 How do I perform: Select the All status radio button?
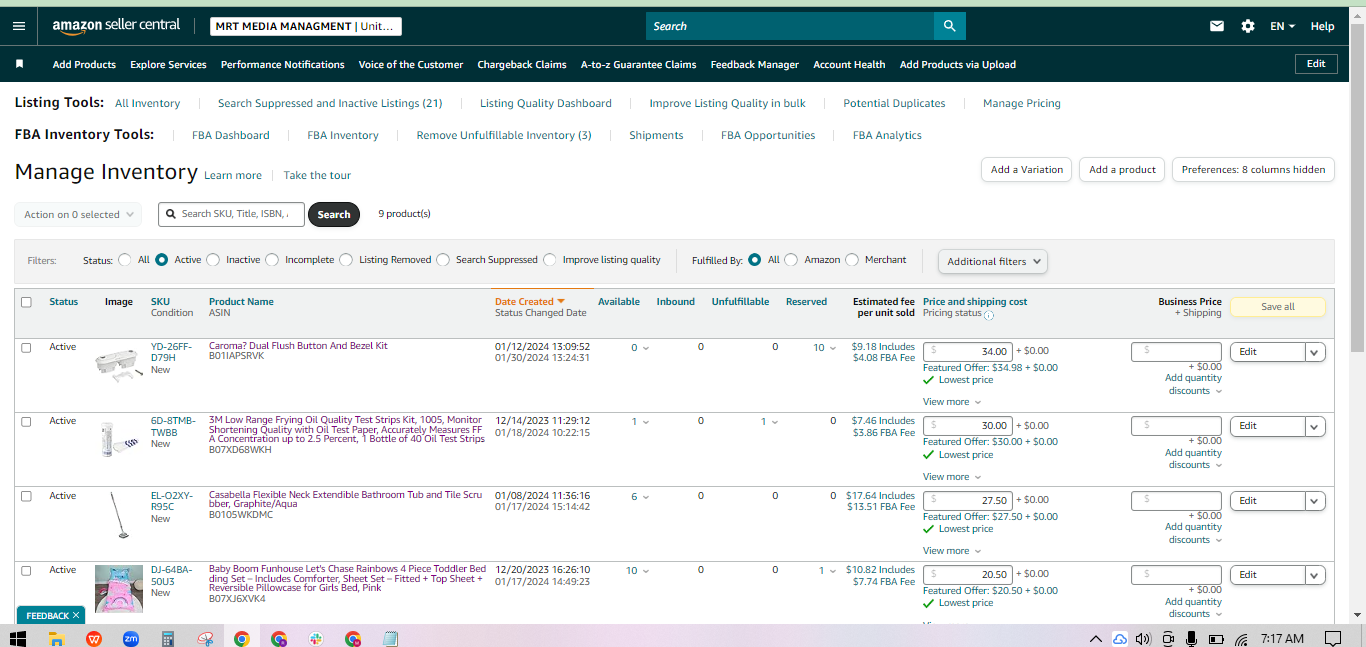pos(125,260)
